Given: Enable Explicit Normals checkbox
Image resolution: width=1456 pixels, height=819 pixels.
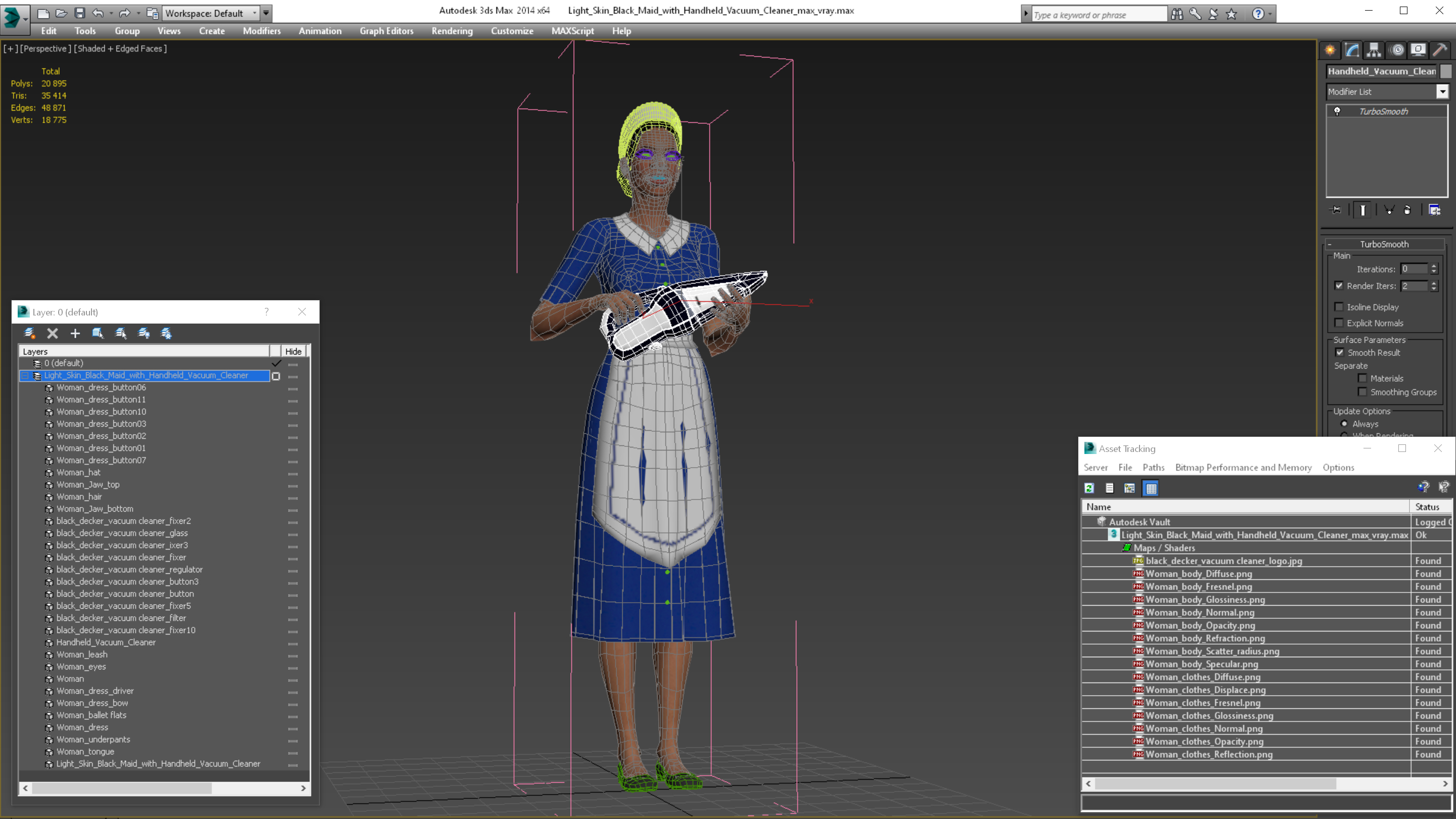Looking at the screenshot, I should [x=1339, y=323].
